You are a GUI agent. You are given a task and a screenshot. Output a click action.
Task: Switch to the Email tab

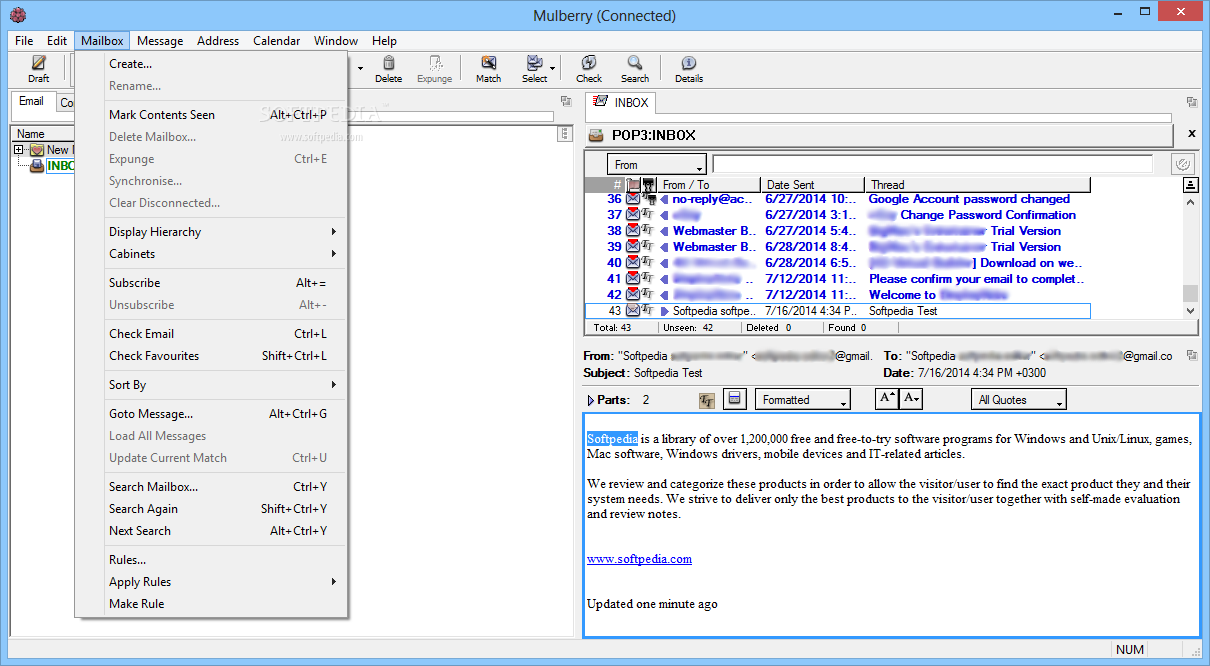[32, 102]
